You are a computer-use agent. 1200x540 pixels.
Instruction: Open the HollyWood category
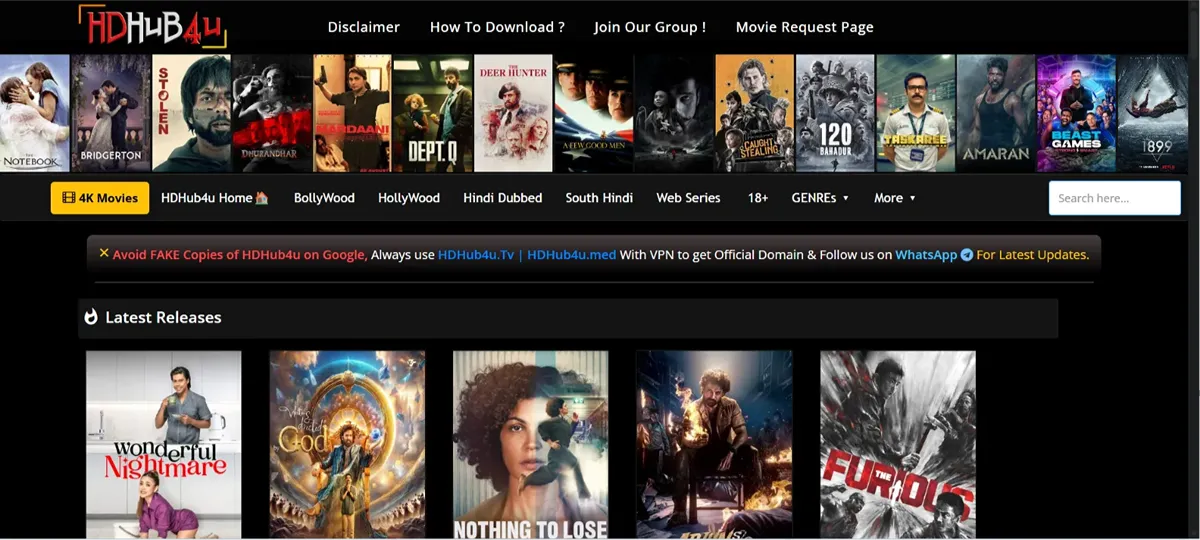pyautogui.click(x=409, y=198)
